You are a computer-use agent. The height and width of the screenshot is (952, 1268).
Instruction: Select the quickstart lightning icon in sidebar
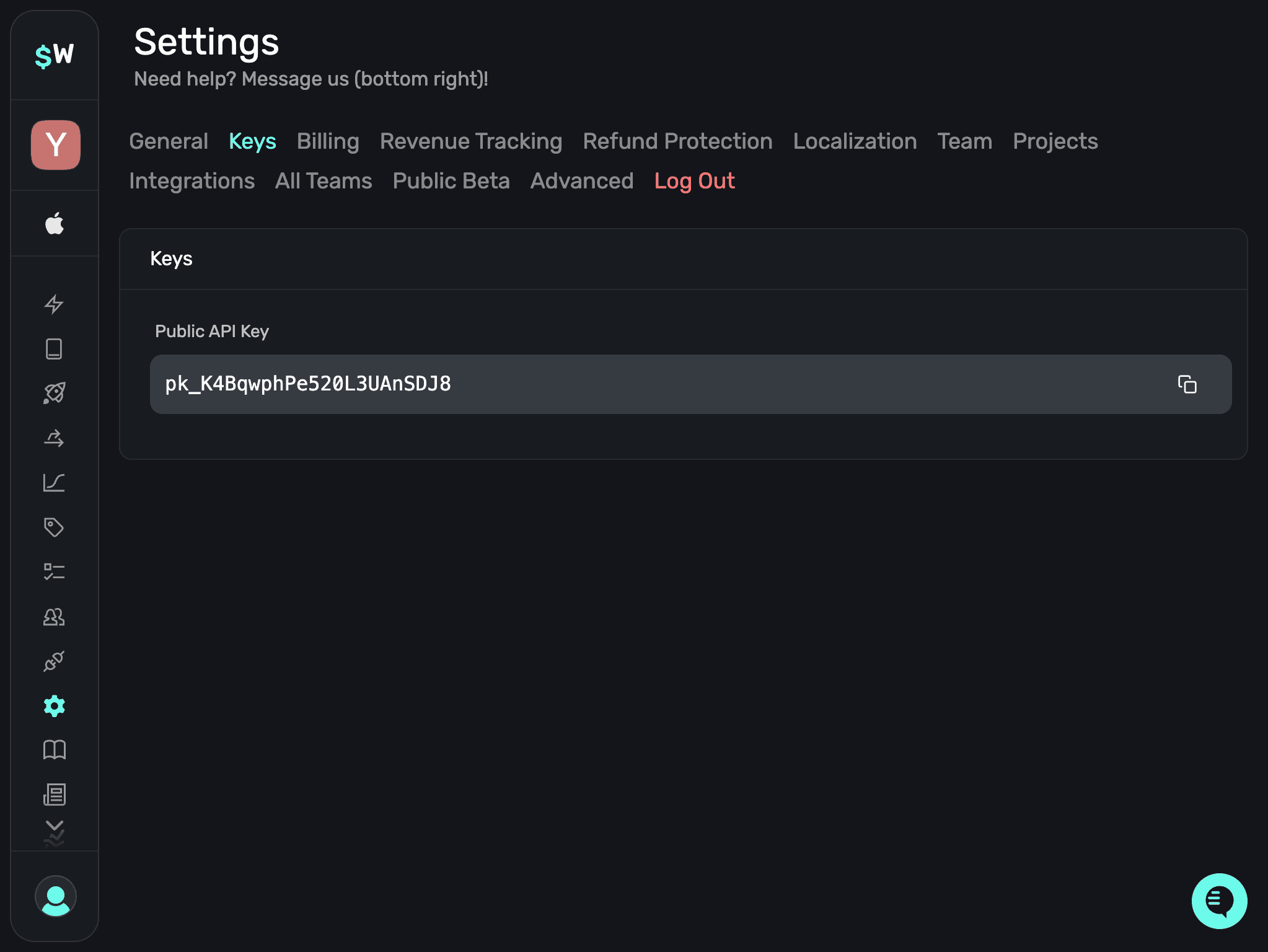click(x=55, y=304)
